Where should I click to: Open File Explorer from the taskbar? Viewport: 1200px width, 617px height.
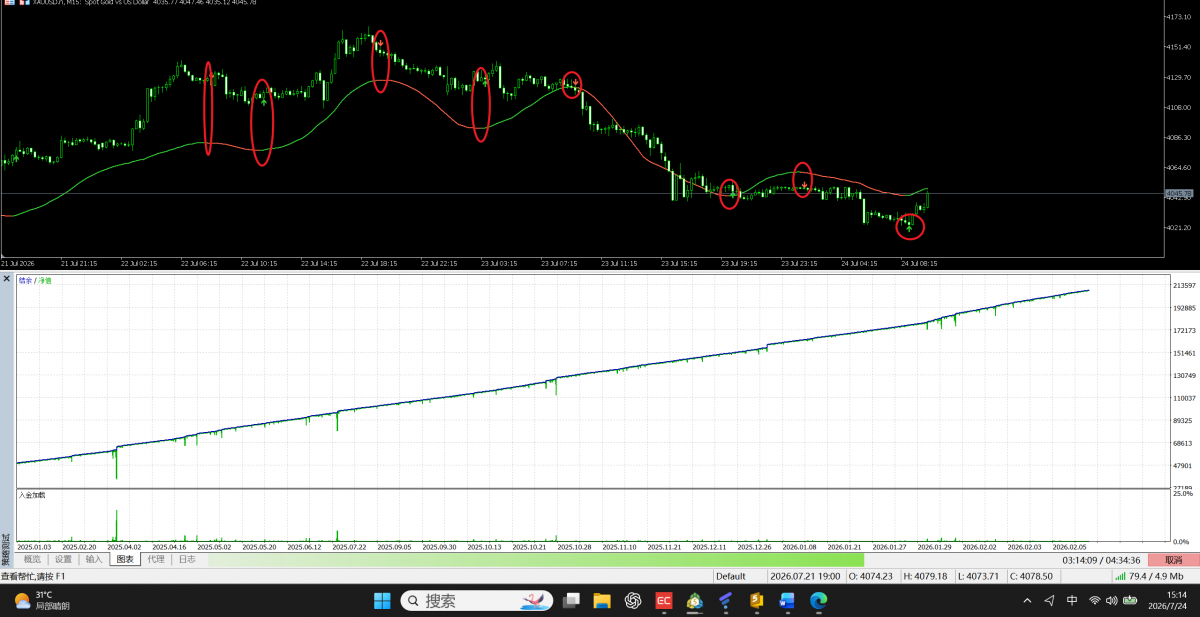pos(602,601)
